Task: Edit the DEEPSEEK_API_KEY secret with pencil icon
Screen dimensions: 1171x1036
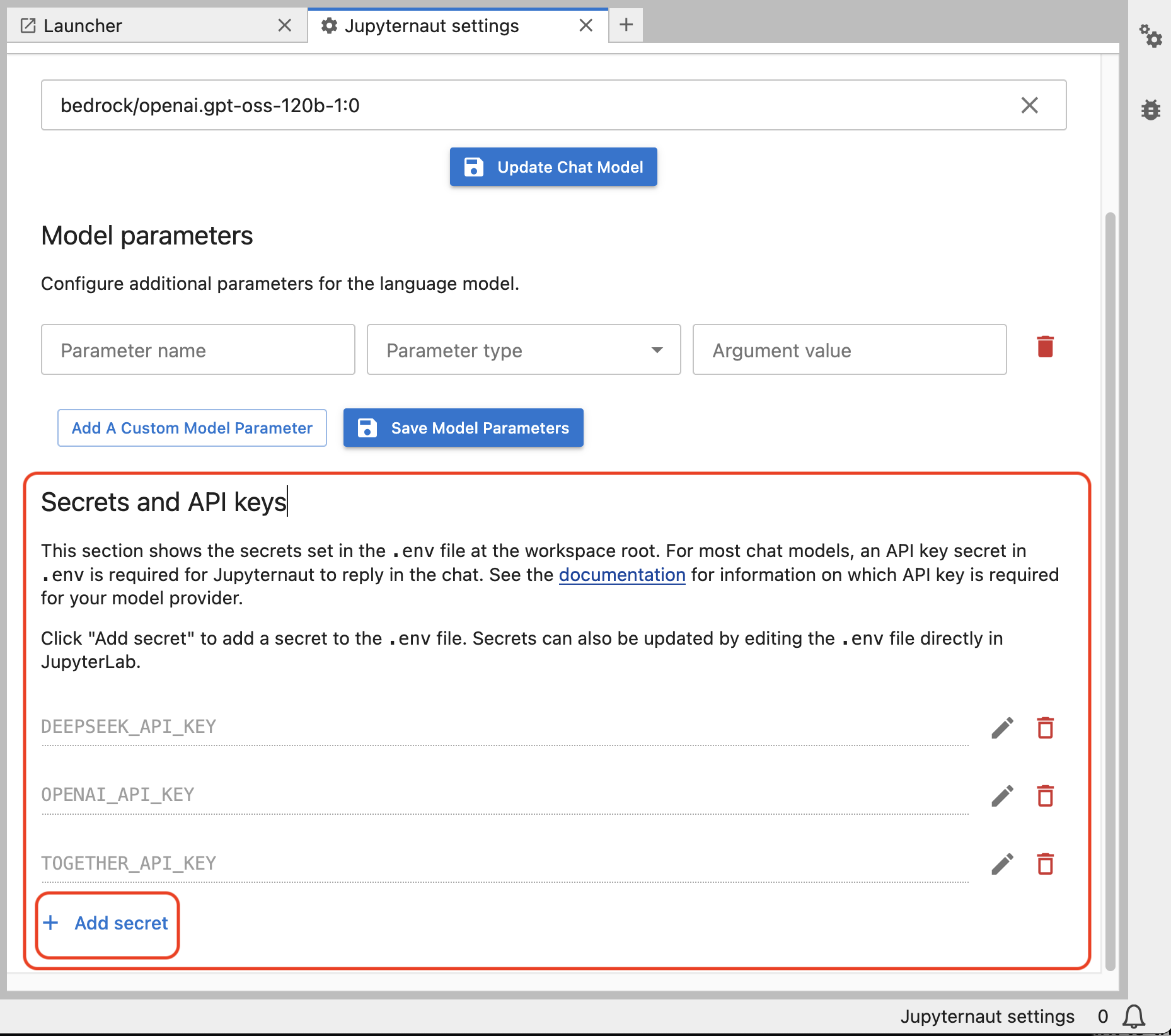Action: [x=1002, y=728]
